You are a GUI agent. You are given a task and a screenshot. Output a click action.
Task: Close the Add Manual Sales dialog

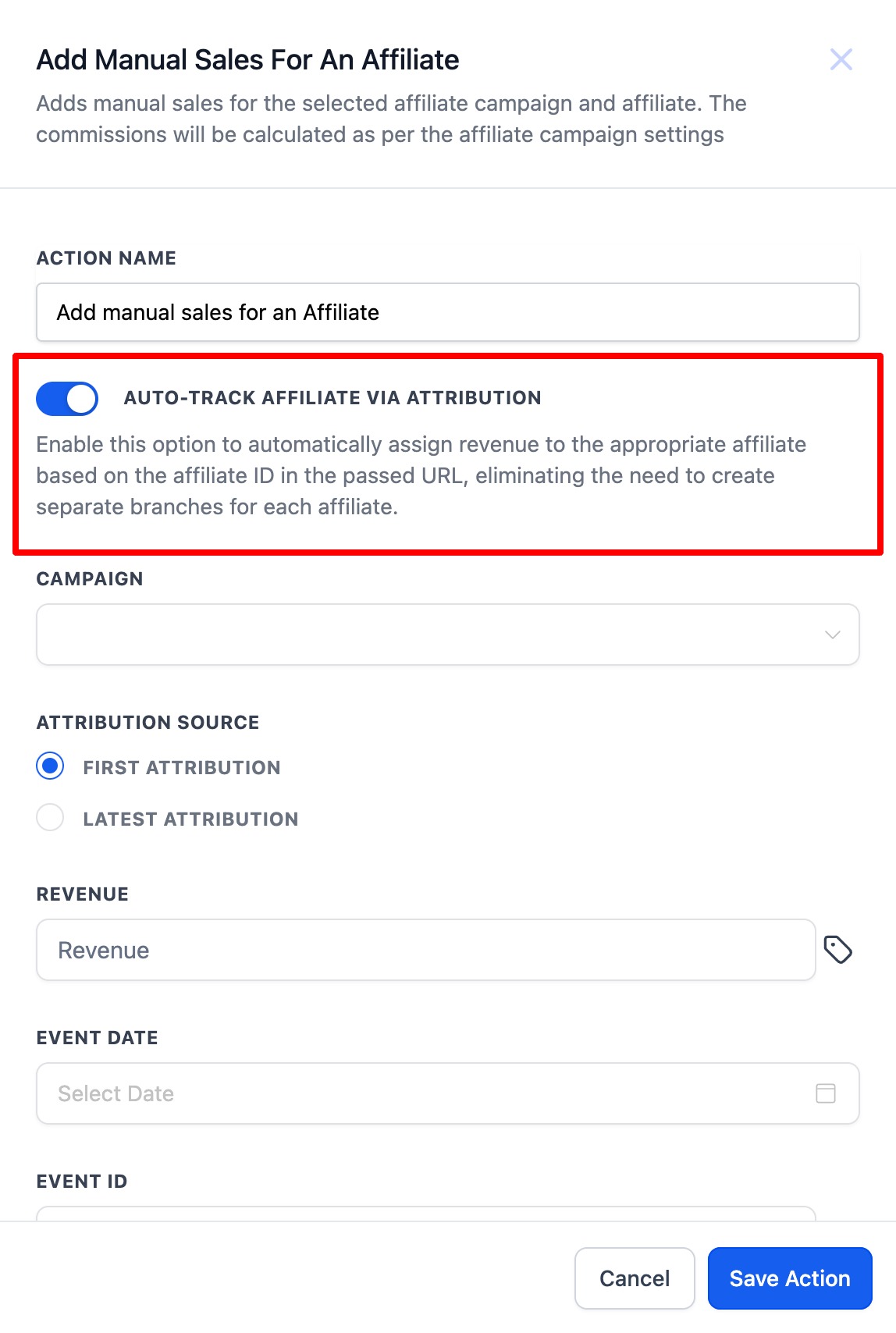841,59
